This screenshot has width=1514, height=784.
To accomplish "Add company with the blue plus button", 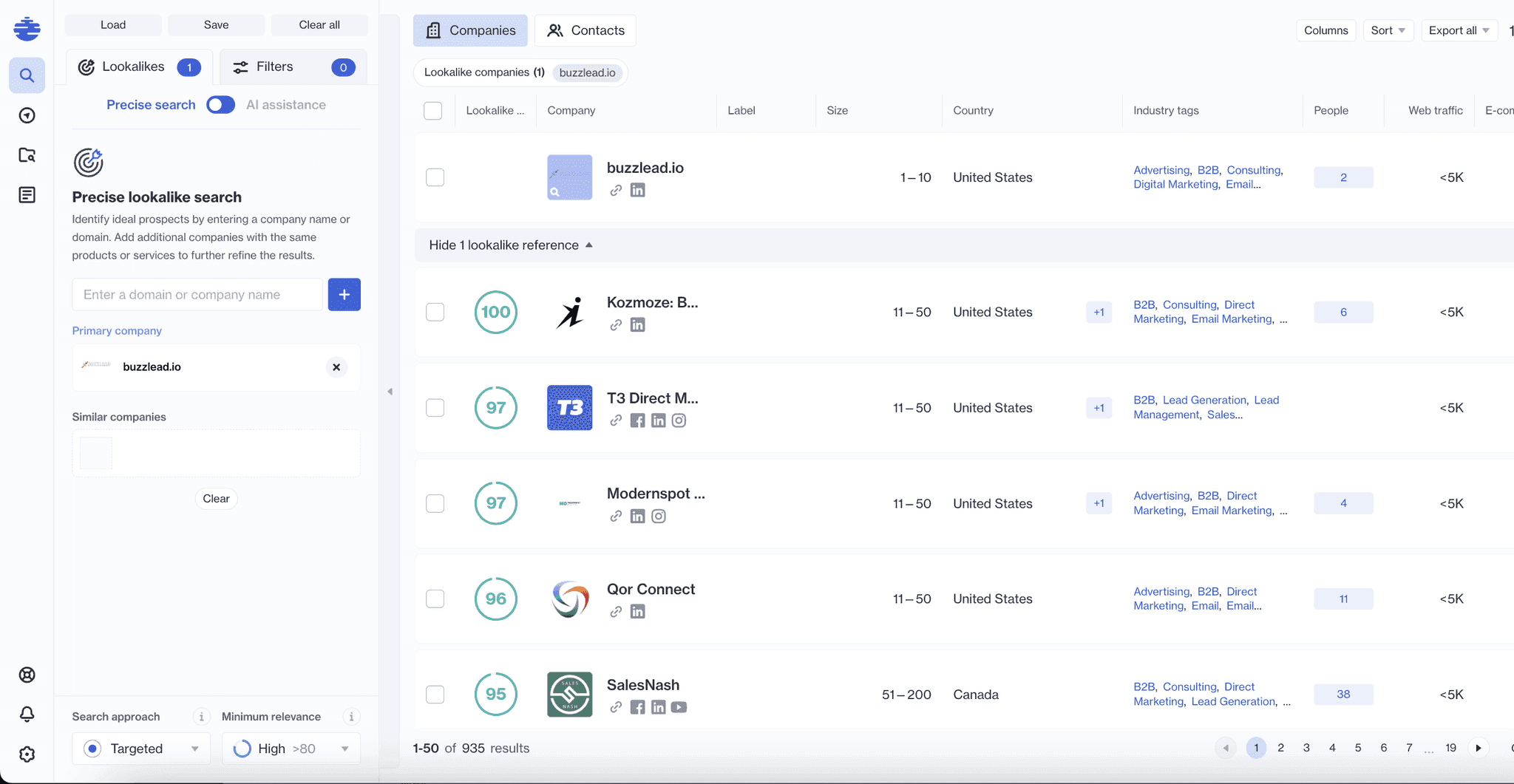I will pyautogui.click(x=344, y=295).
